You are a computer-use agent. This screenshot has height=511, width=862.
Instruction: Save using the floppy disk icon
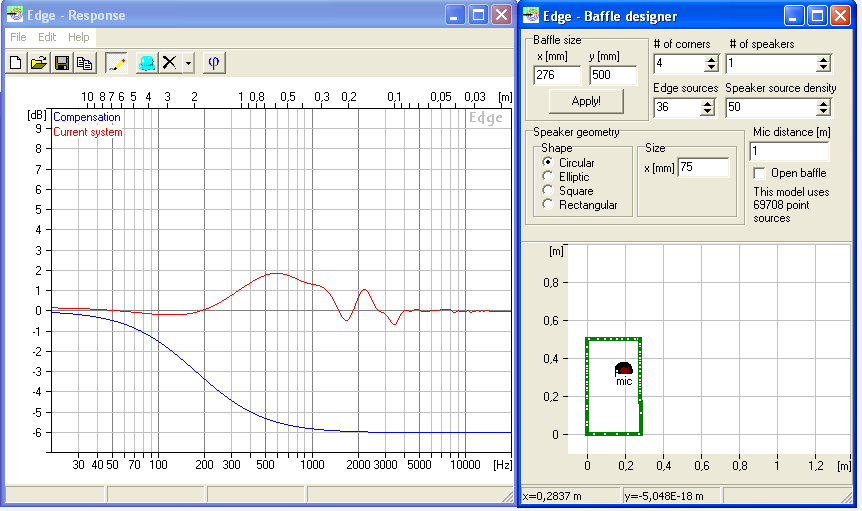(x=62, y=63)
